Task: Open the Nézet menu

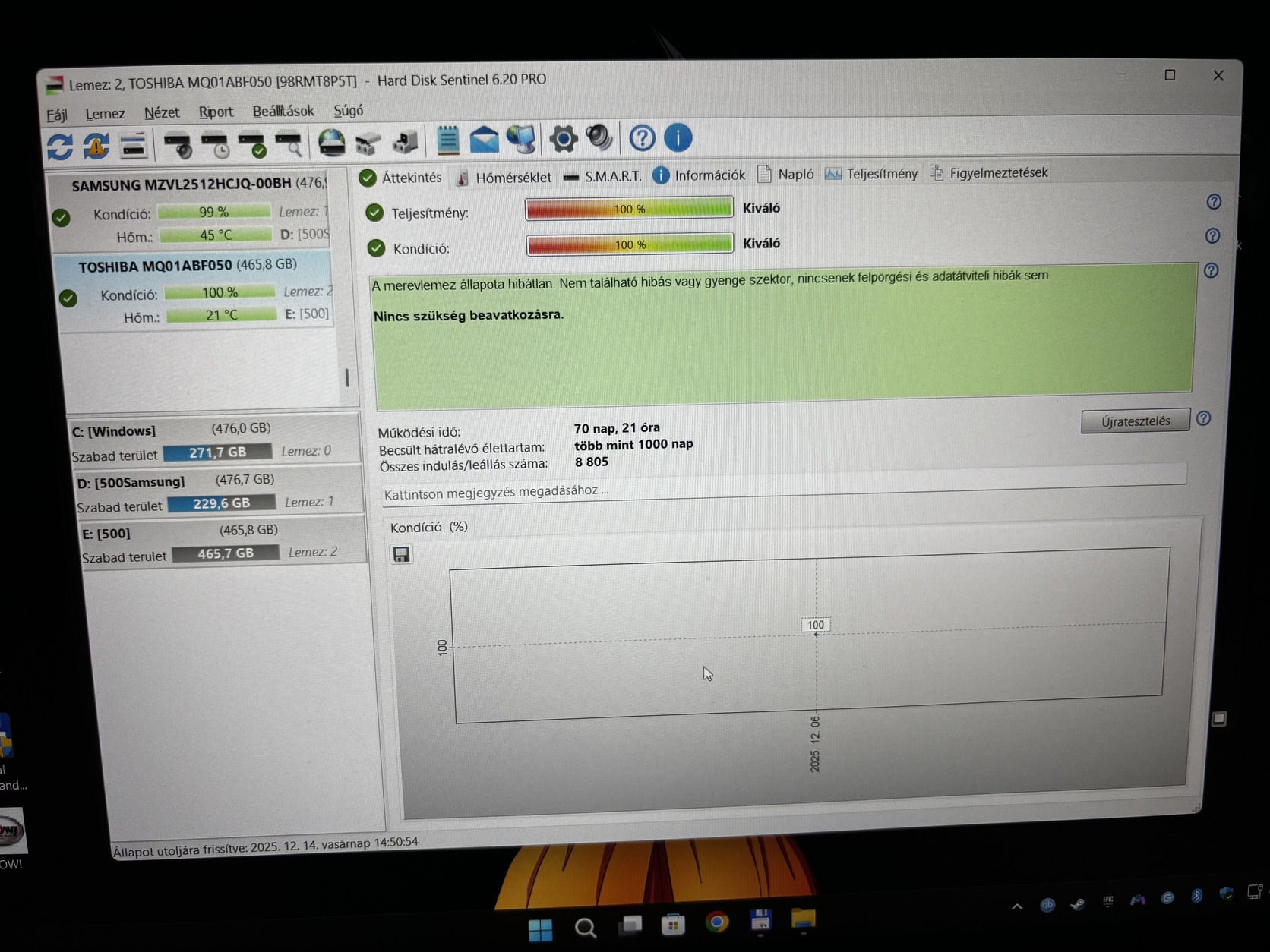Action: point(162,112)
